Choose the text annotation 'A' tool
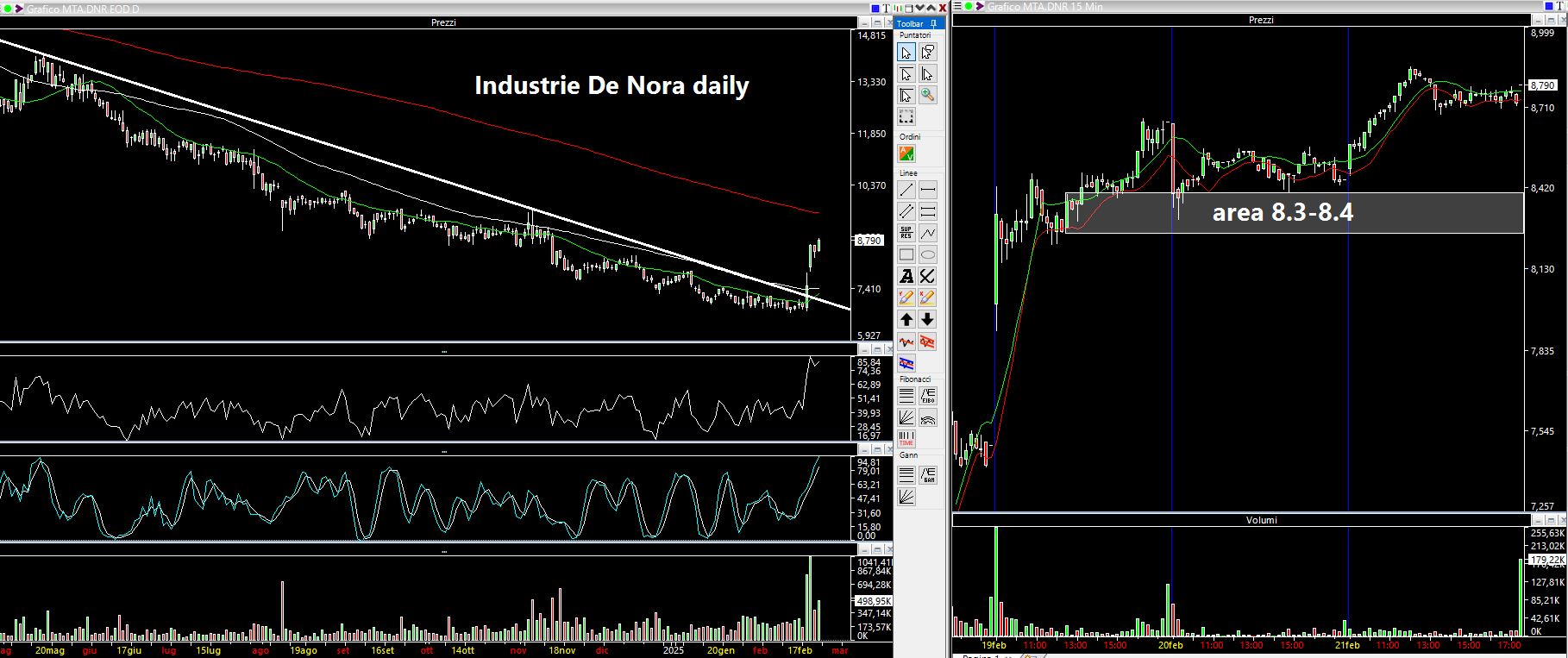This screenshot has width=1568, height=658. [x=906, y=276]
